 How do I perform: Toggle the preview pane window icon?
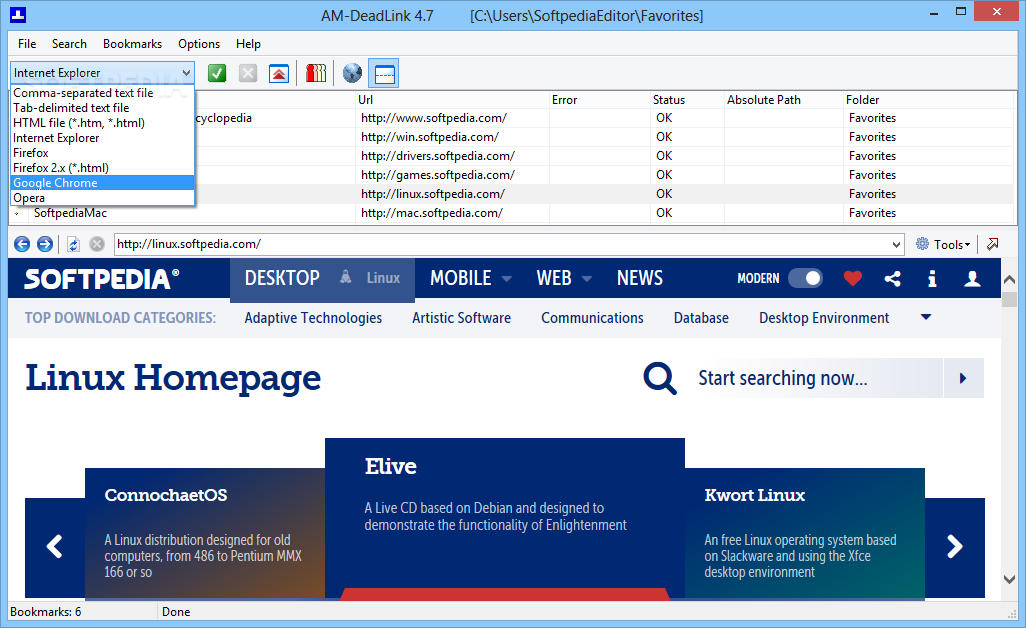(x=384, y=73)
